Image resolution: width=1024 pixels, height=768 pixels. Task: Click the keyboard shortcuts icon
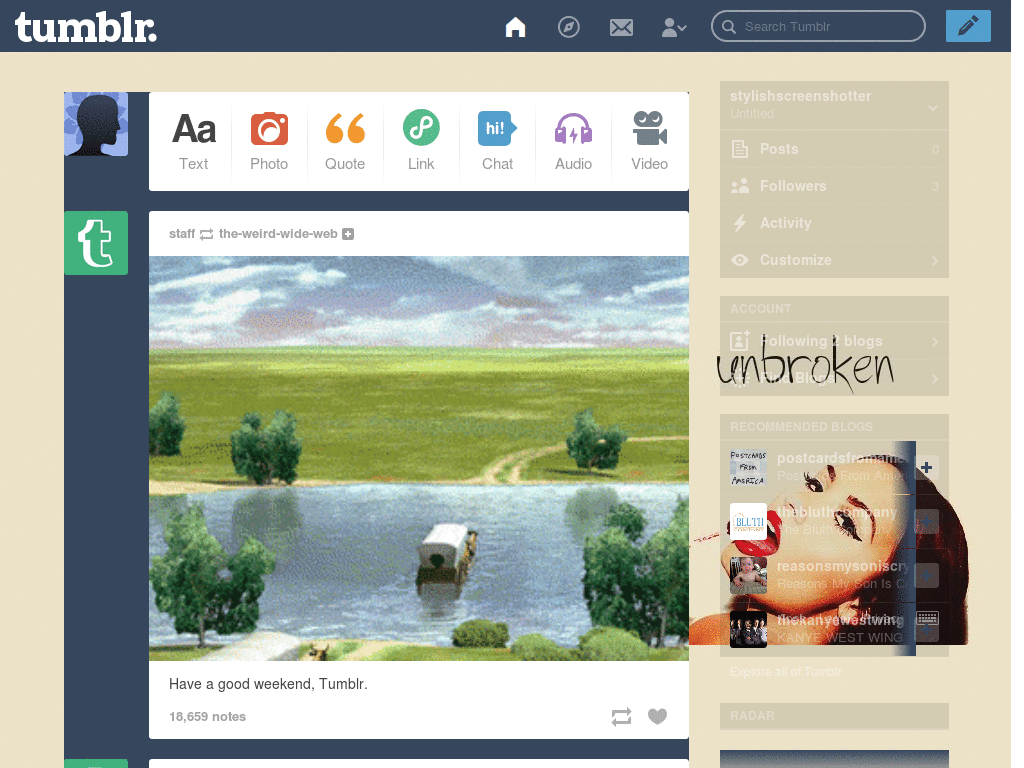(927, 618)
